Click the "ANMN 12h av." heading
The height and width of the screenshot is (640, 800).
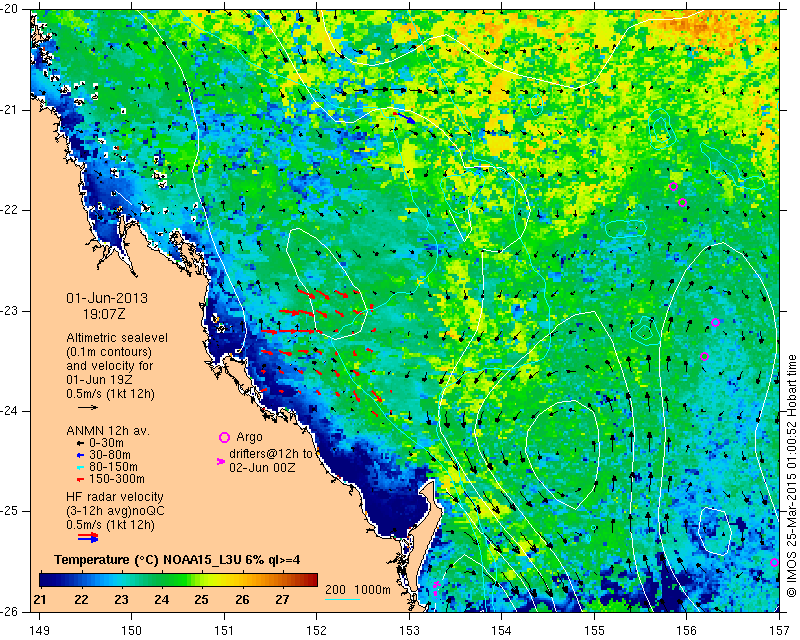point(108,431)
